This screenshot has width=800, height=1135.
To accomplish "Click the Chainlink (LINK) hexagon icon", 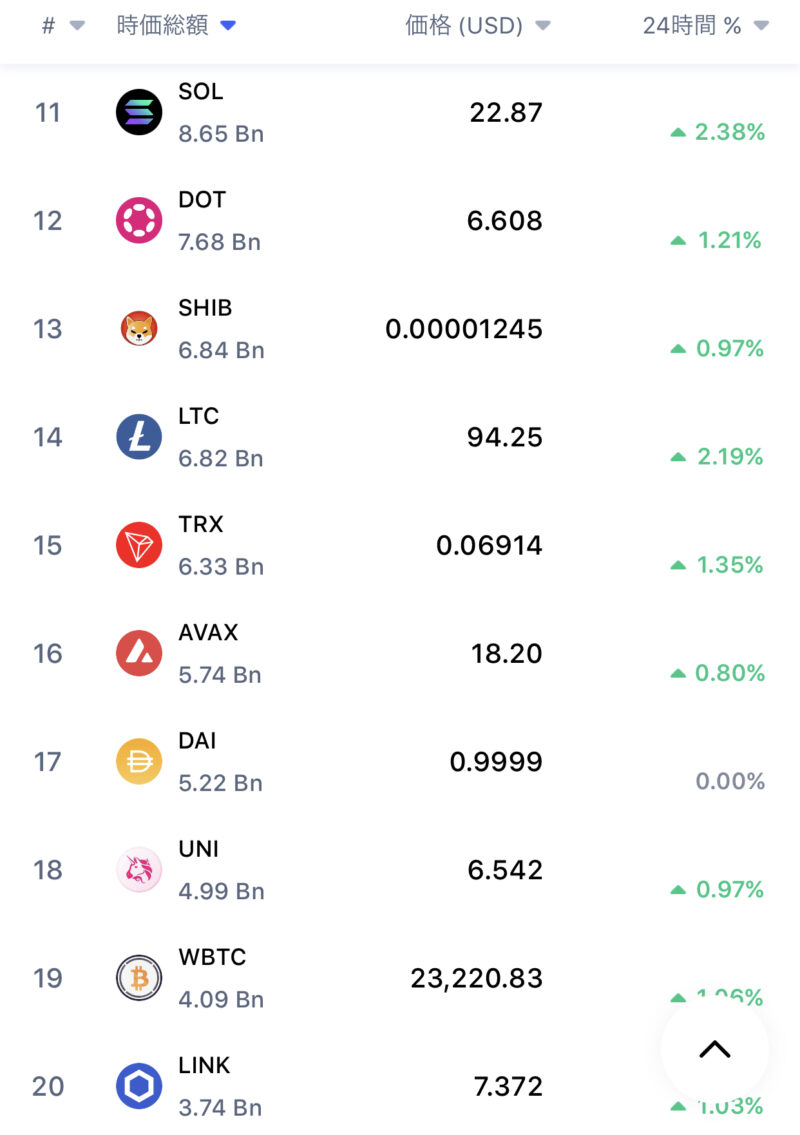I will (x=139, y=1086).
